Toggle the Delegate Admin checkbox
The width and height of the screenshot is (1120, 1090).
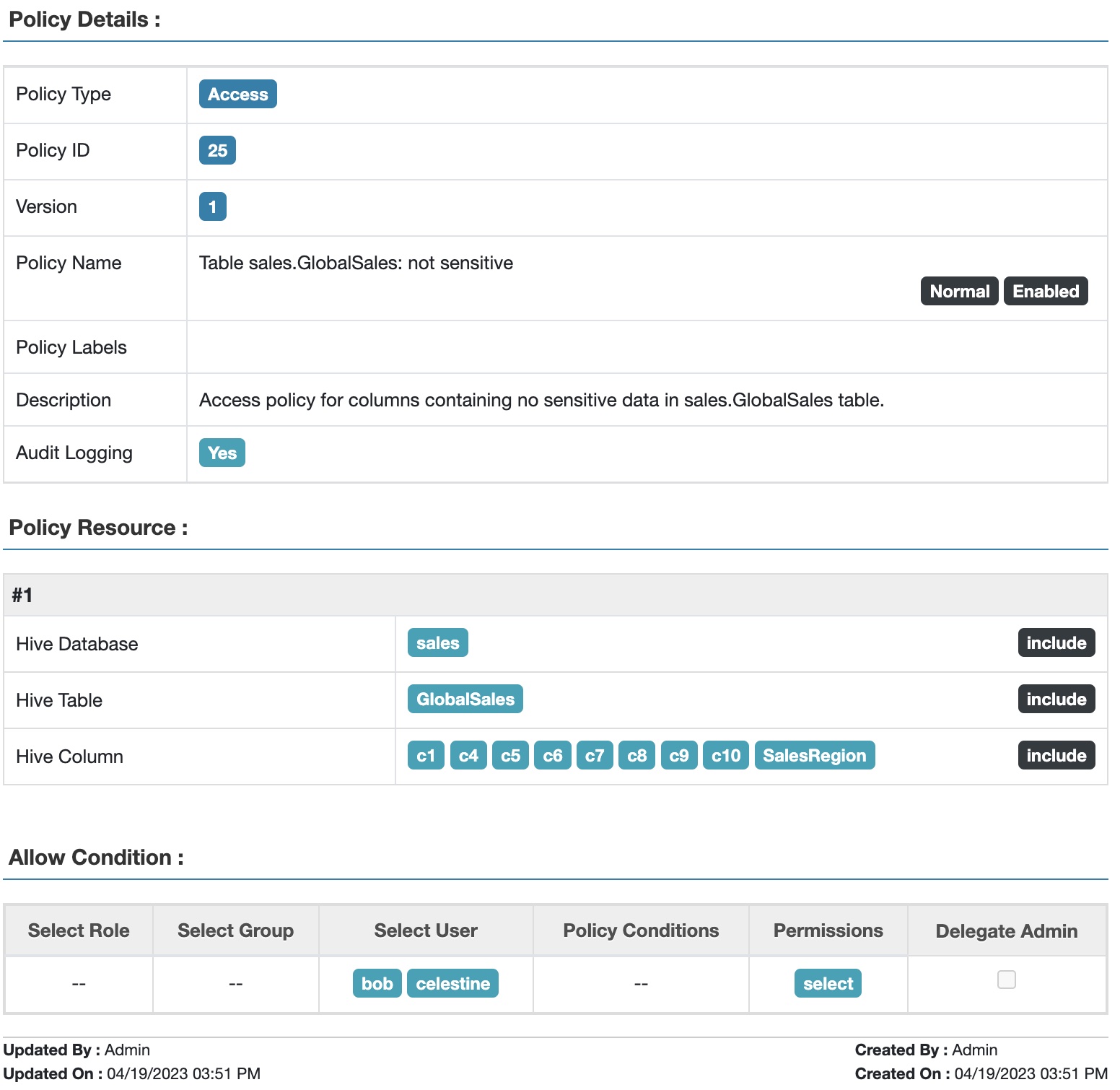pyautogui.click(x=1006, y=980)
